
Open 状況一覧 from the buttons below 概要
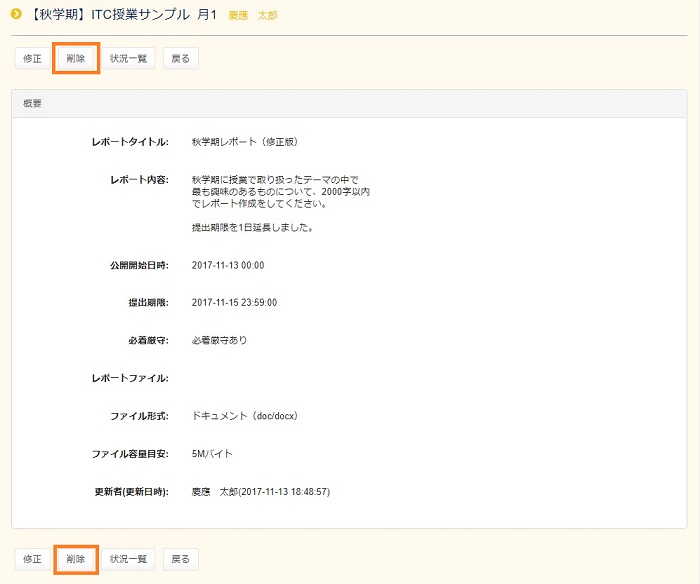128,558
